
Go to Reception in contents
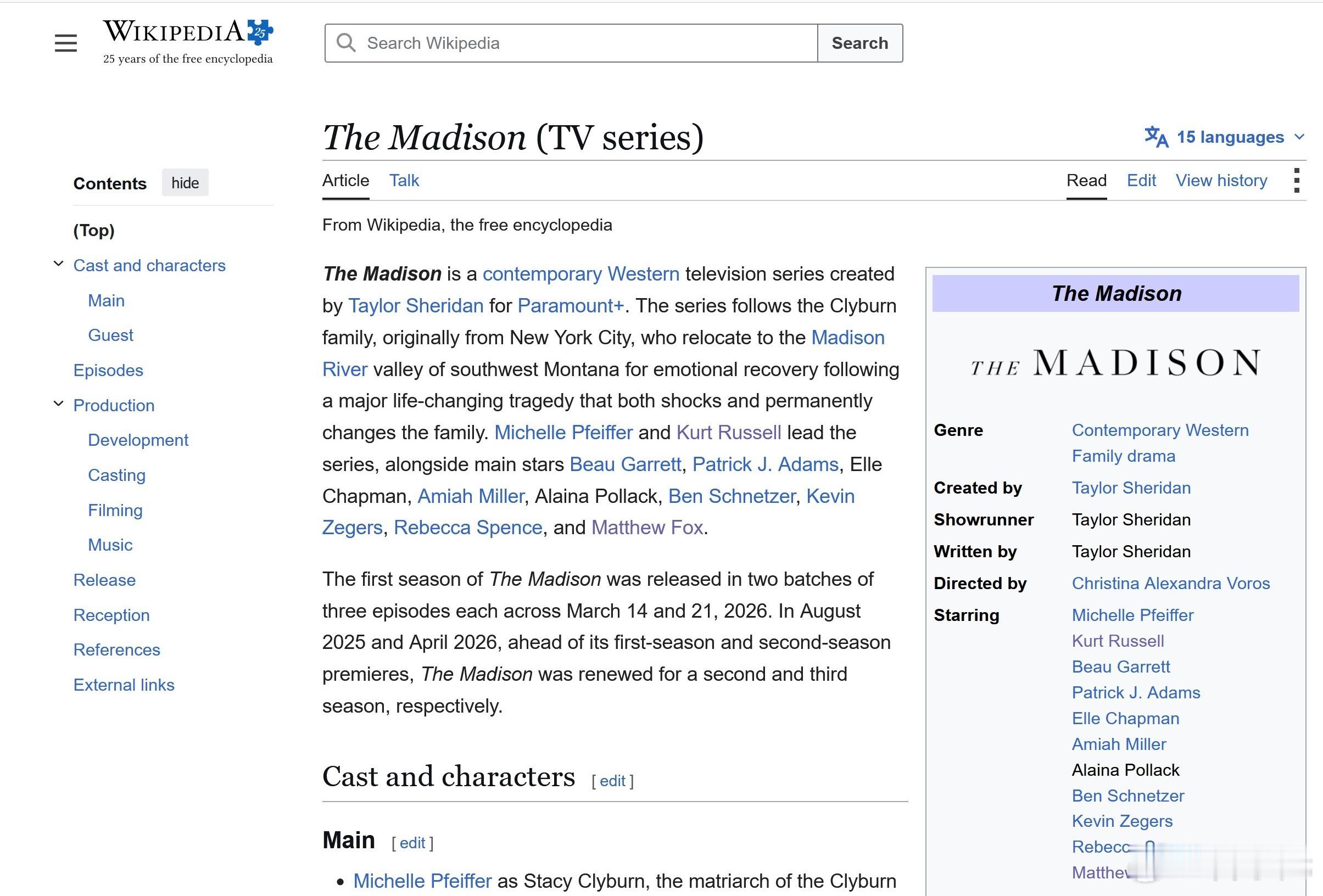[111, 615]
